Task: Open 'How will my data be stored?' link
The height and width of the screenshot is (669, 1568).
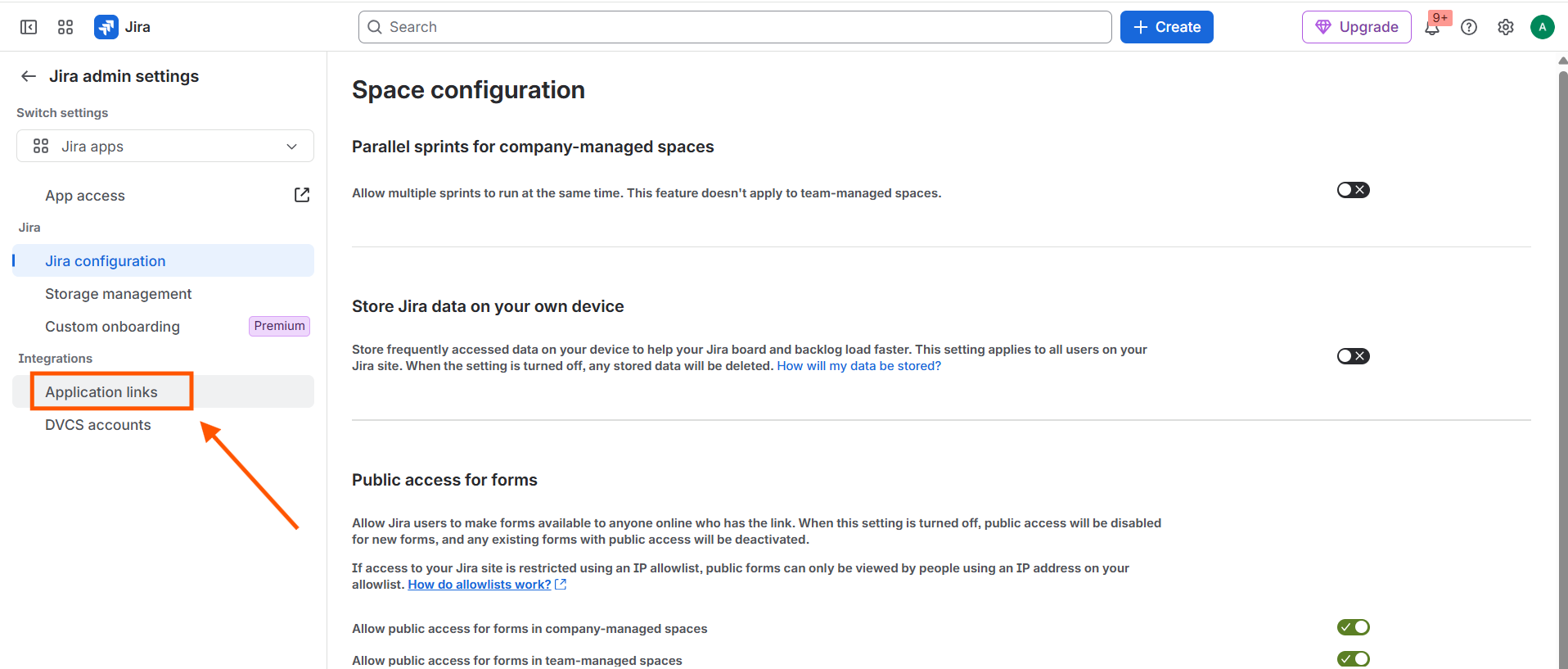Action: (x=858, y=366)
